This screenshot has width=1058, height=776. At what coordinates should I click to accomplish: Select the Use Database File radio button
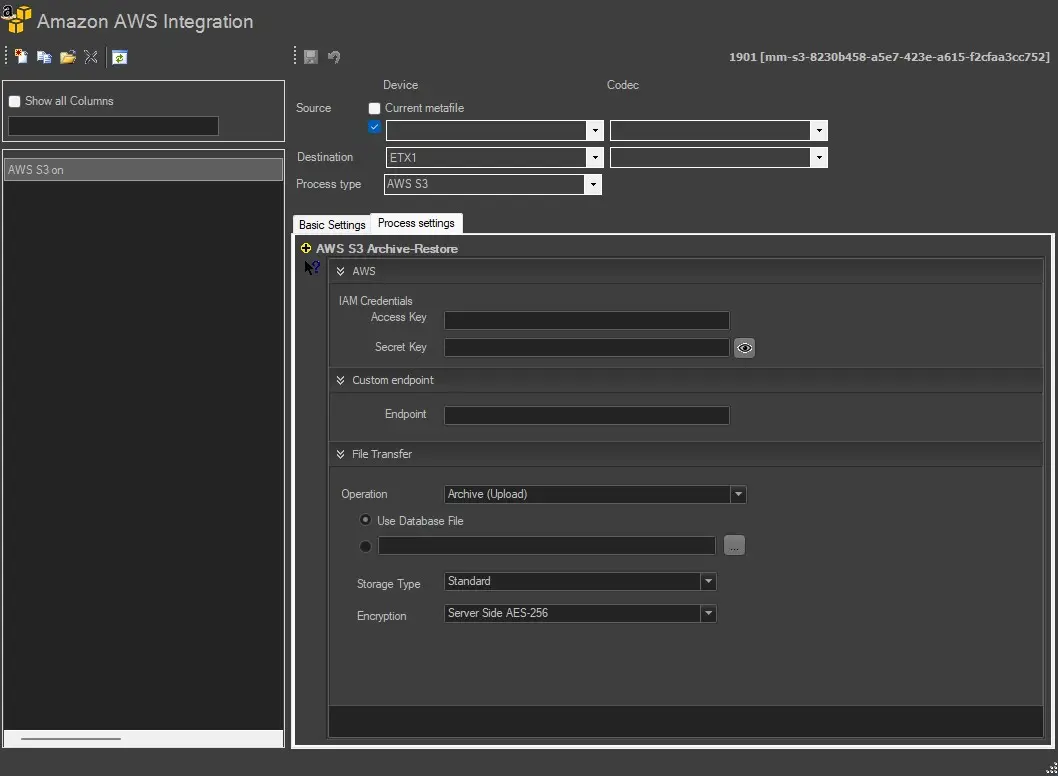(365, 521)
